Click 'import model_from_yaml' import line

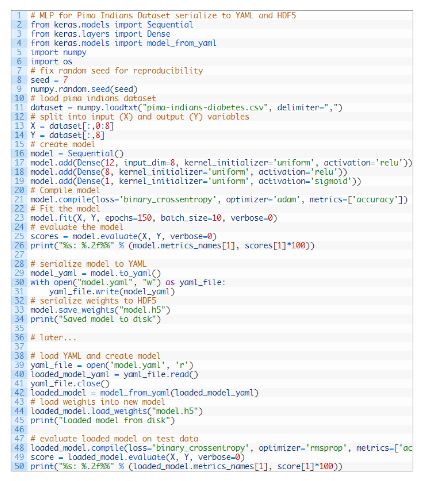123,43
